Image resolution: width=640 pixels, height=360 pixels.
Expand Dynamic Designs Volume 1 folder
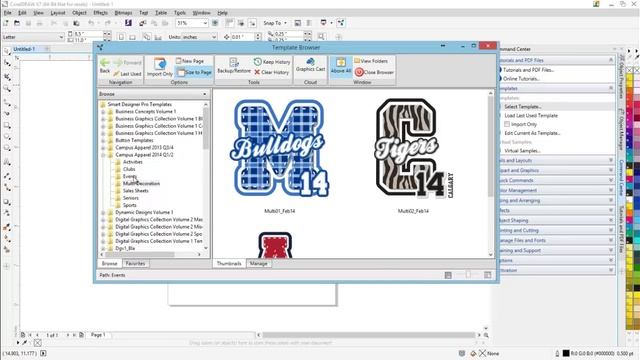tap(103, 213)
